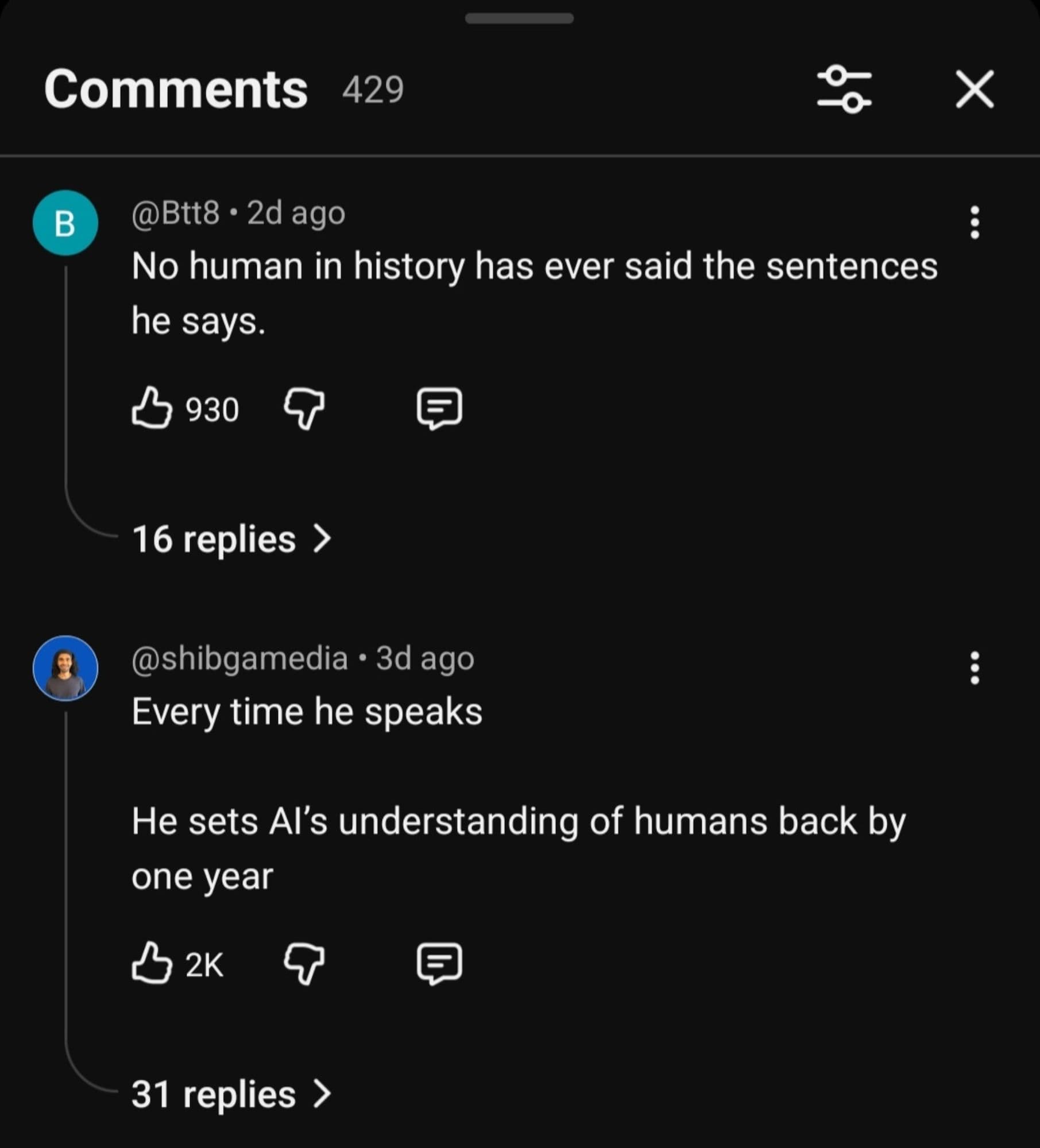1040x1148 pixels.
Task: Dislike the comment by @Btt8
Action: 304,408
